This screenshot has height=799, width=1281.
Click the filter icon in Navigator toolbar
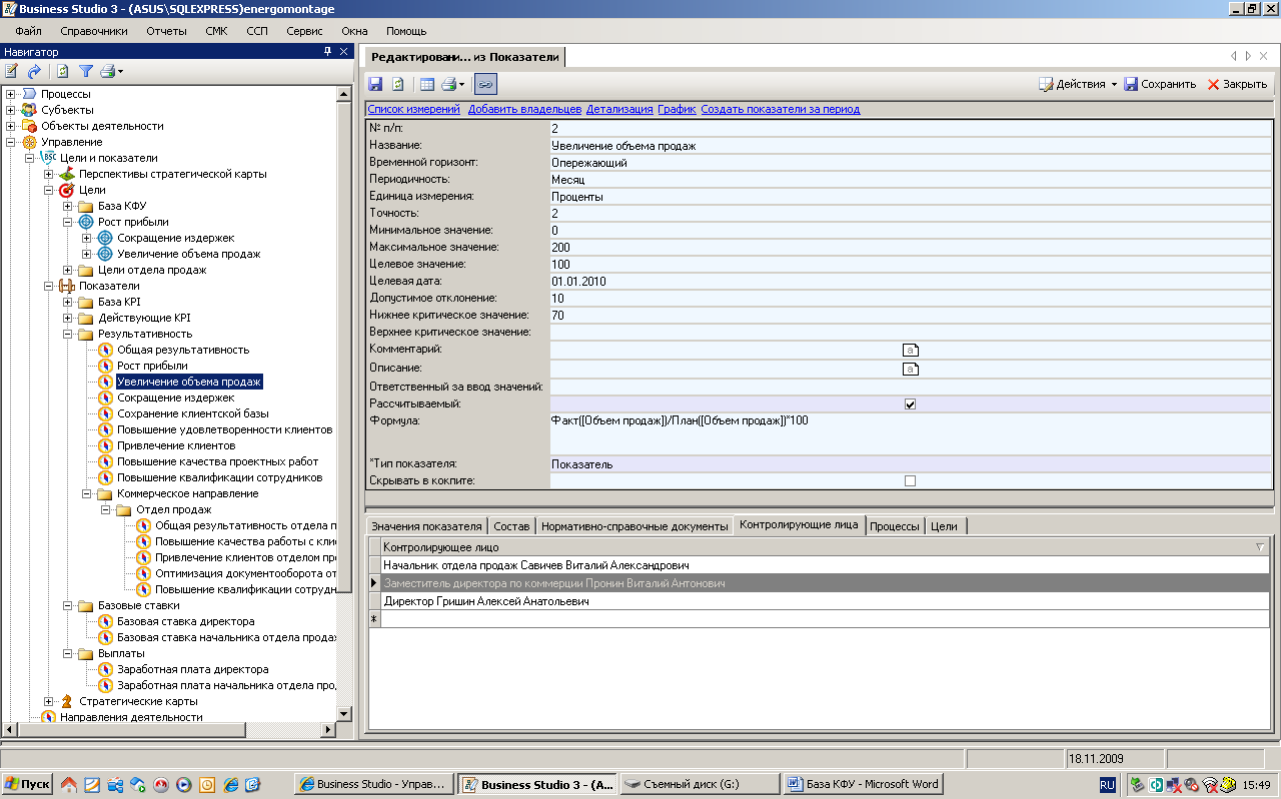(86, 71)
